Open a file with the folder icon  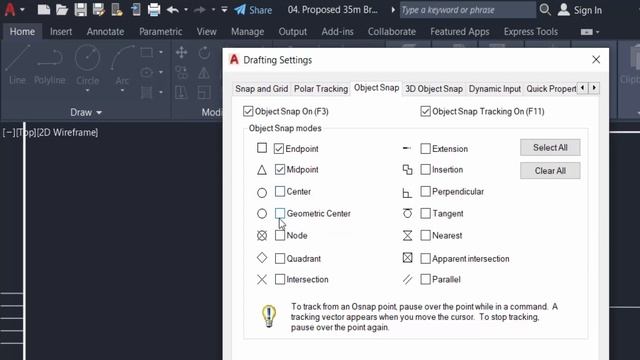pyautogui.click(x=62, y=9)
